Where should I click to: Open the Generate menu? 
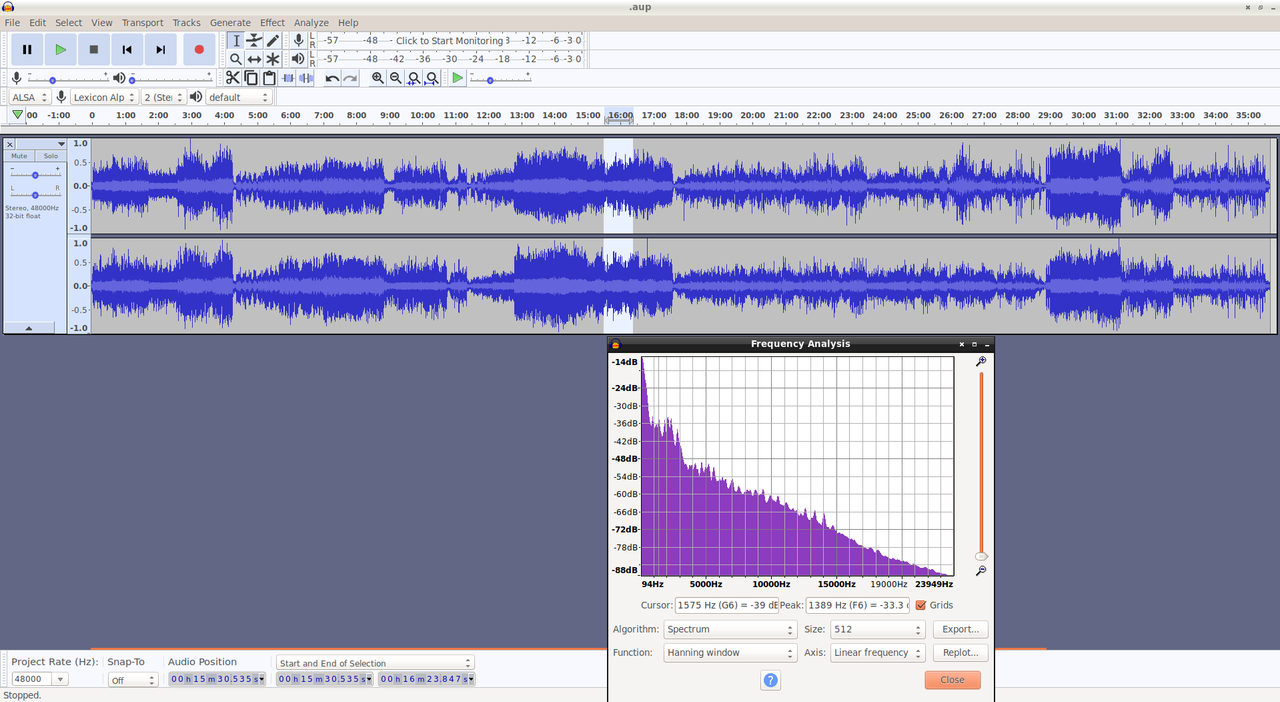(x=230, y=22)
